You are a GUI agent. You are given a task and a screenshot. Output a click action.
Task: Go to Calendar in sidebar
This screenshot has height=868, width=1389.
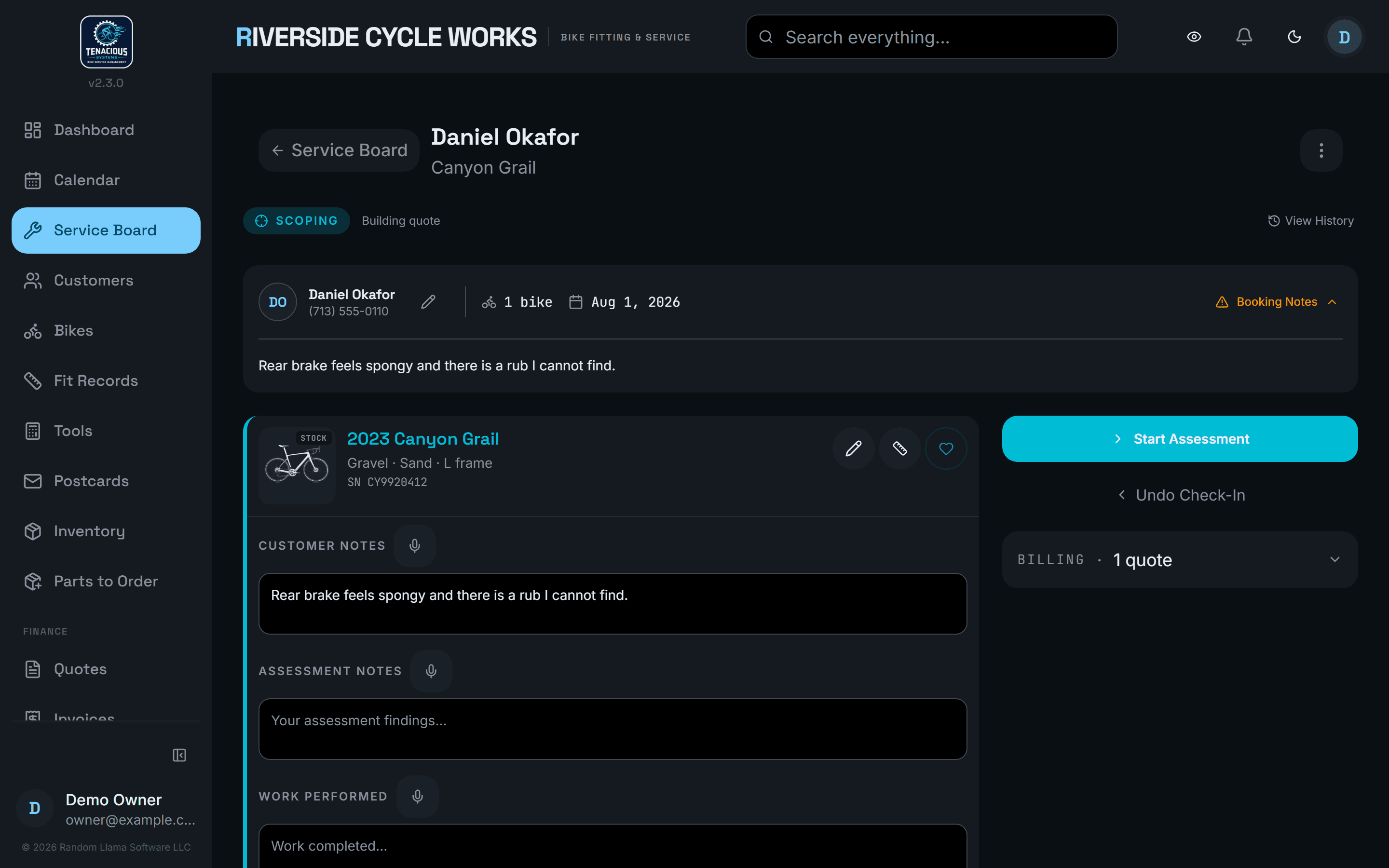point(106,180)
